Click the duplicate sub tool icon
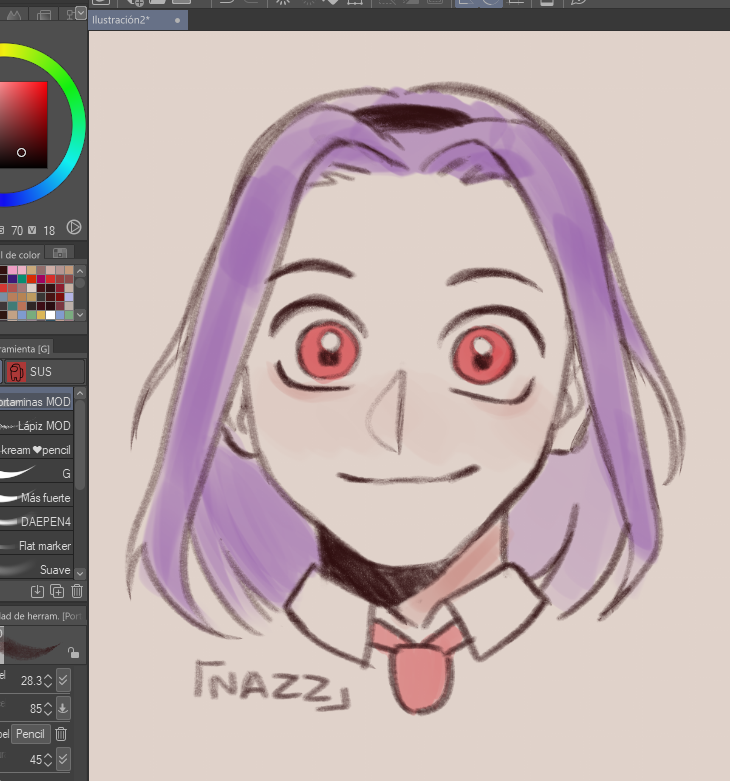730x781 pixels. coord(57,591)
